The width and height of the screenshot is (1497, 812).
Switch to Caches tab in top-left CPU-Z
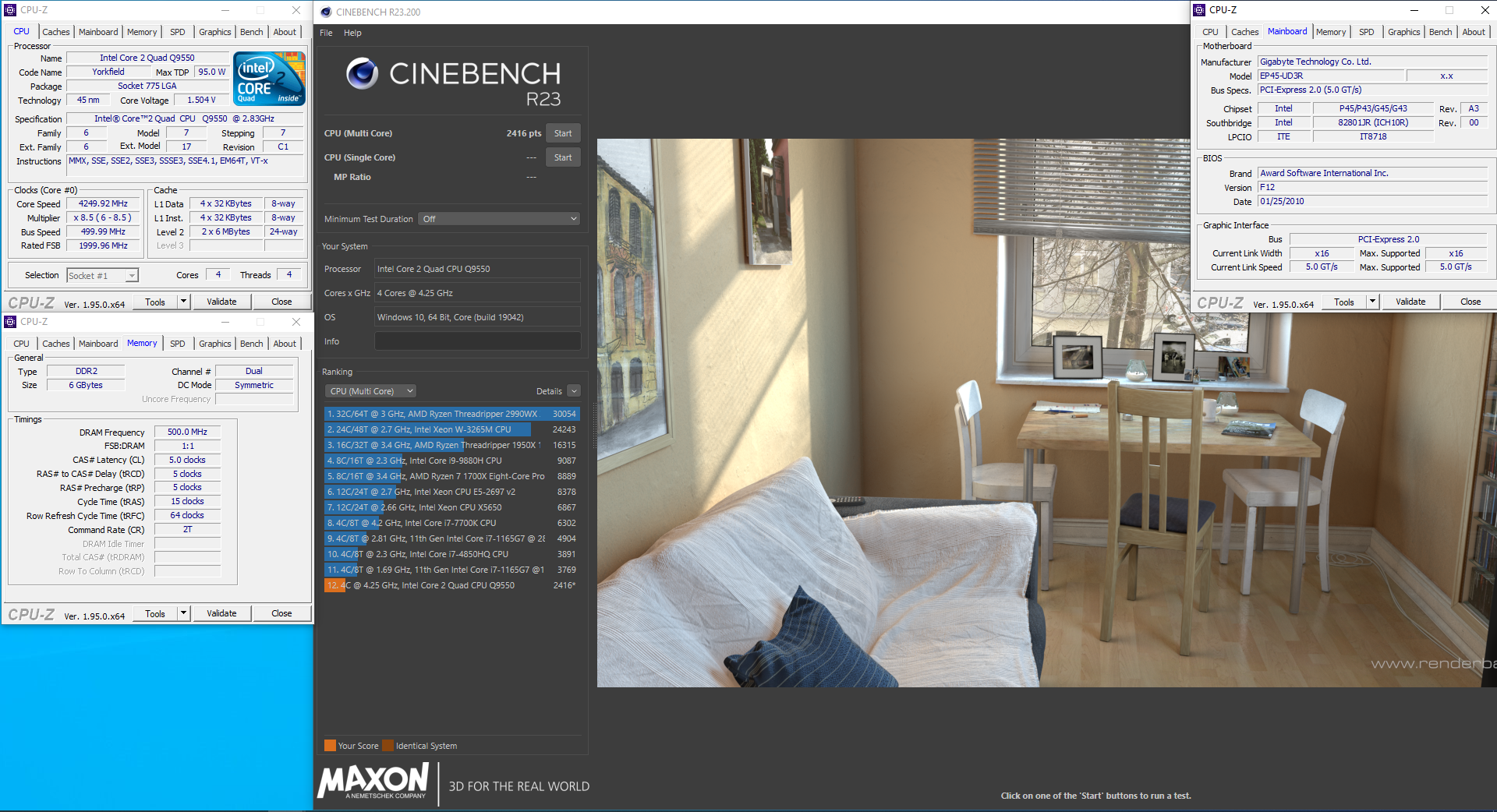point(56,32)
